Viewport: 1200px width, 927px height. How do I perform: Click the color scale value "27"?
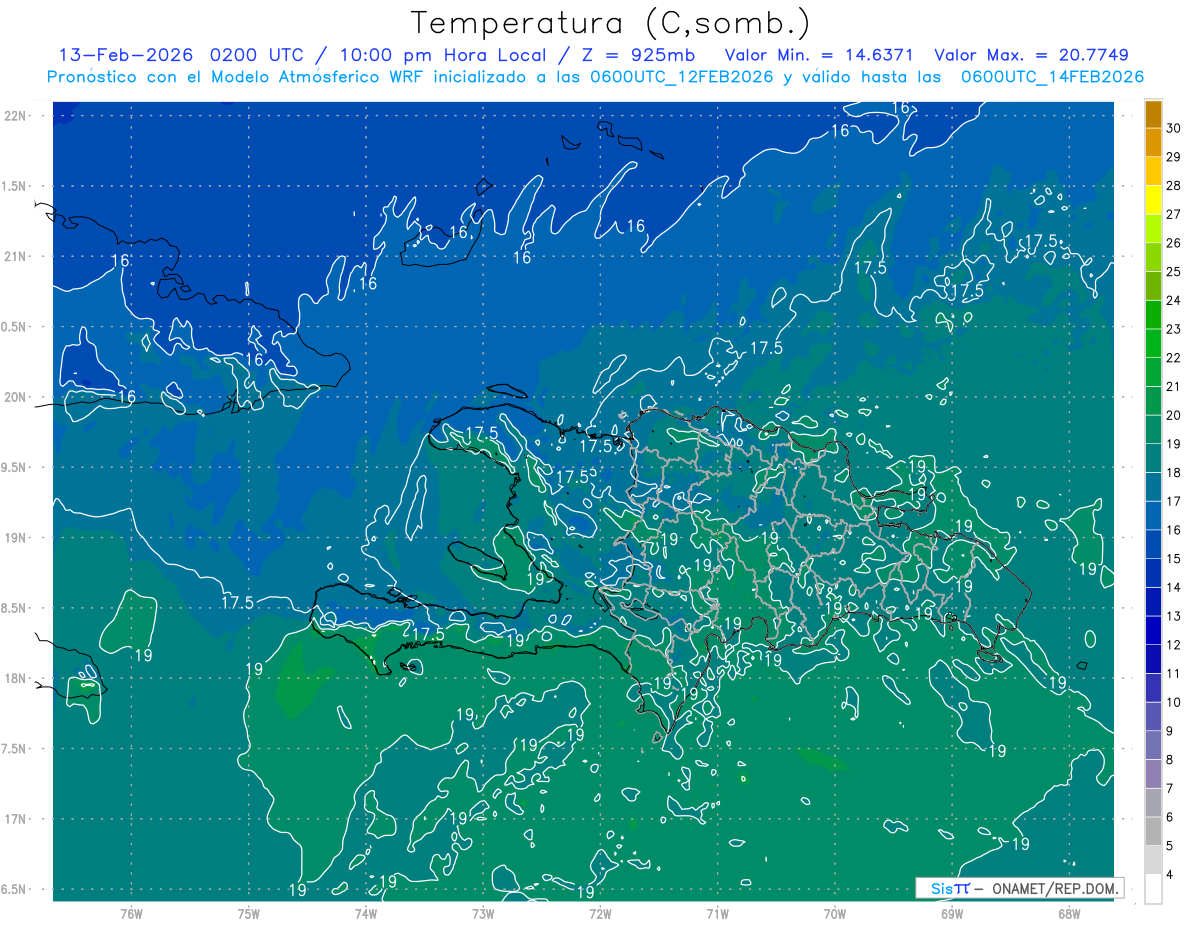point(1174,214)
